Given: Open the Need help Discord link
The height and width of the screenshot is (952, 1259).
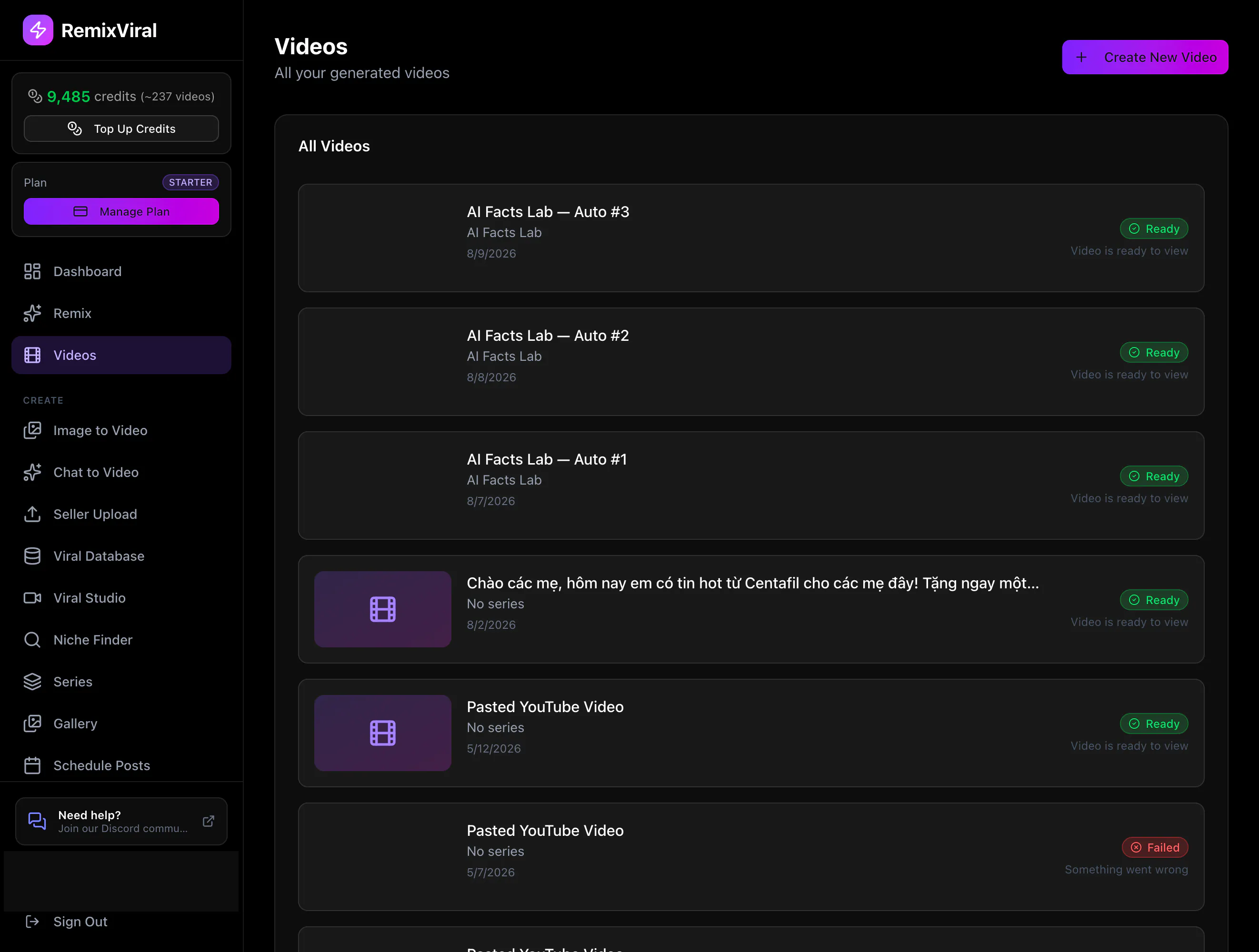Looking at the screenshot, I should (121, 821).
